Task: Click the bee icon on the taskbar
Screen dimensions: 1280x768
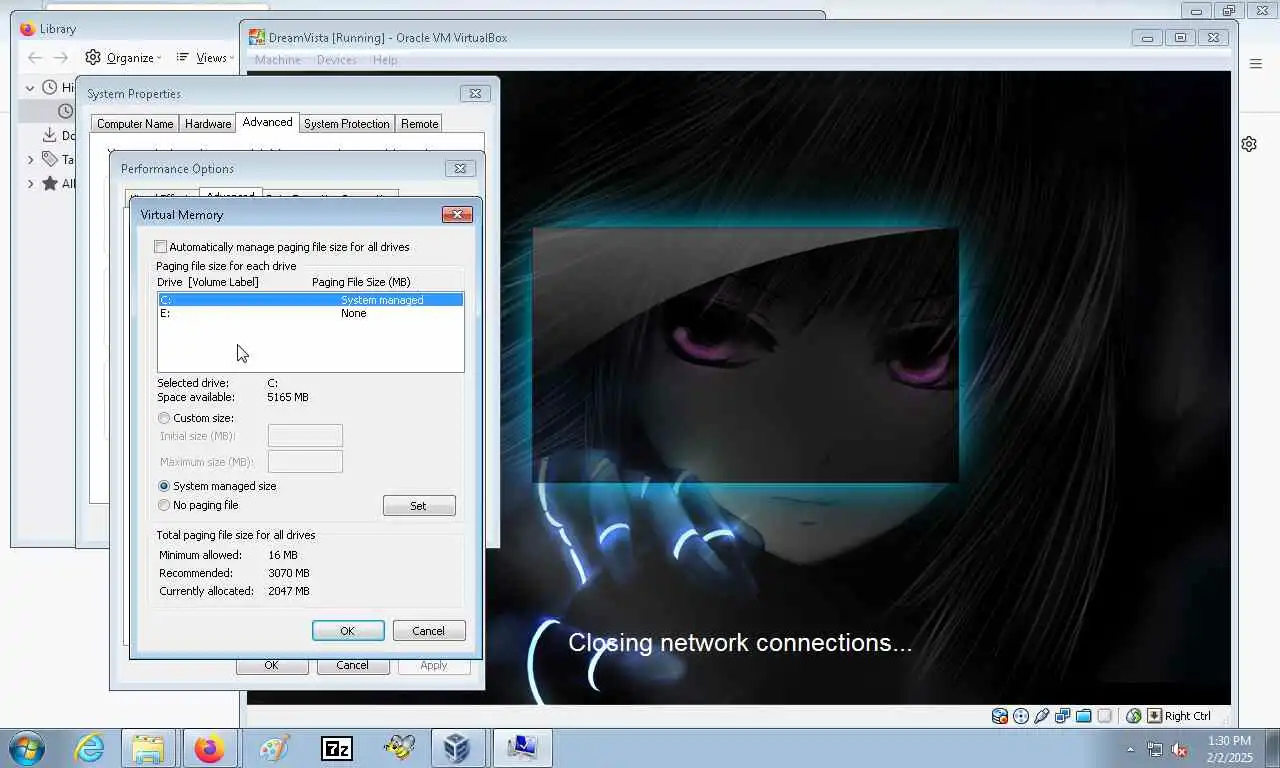Action: (399, 748)
